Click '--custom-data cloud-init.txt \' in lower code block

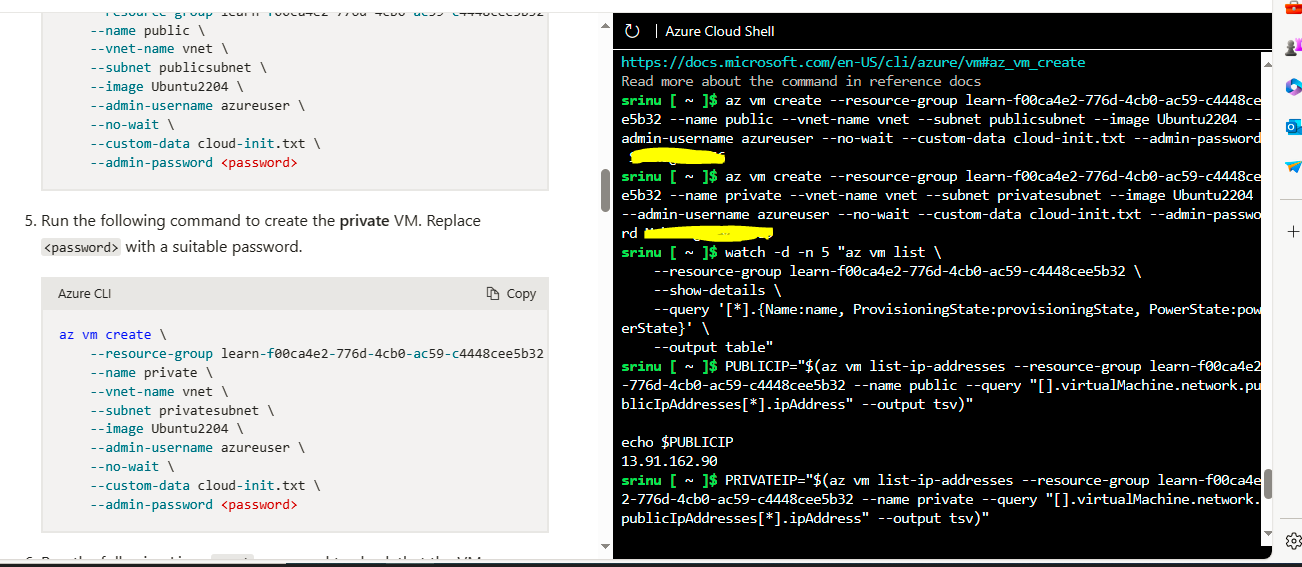pos(206,486)
